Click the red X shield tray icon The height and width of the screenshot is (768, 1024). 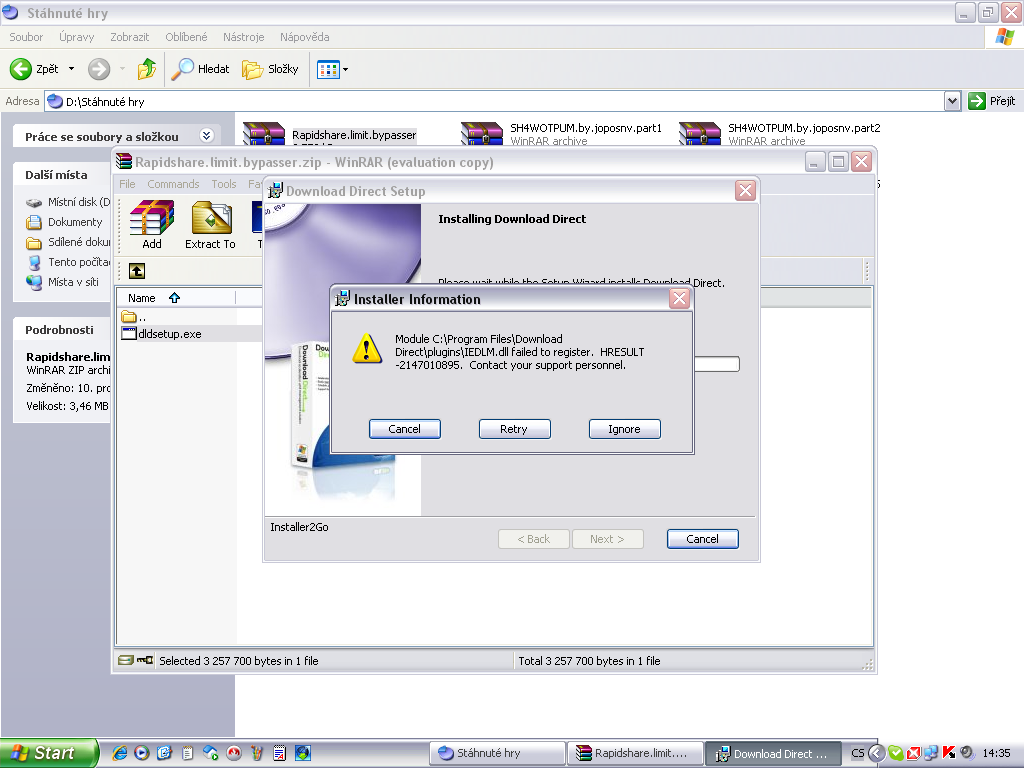pyautogui.click(x=913, y=753)
